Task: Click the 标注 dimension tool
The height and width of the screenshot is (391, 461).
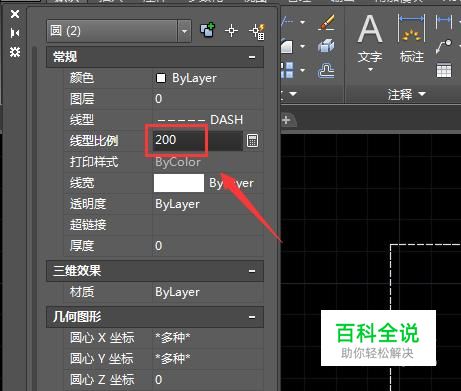Action: pyautogui.click(x=412, y=38)
